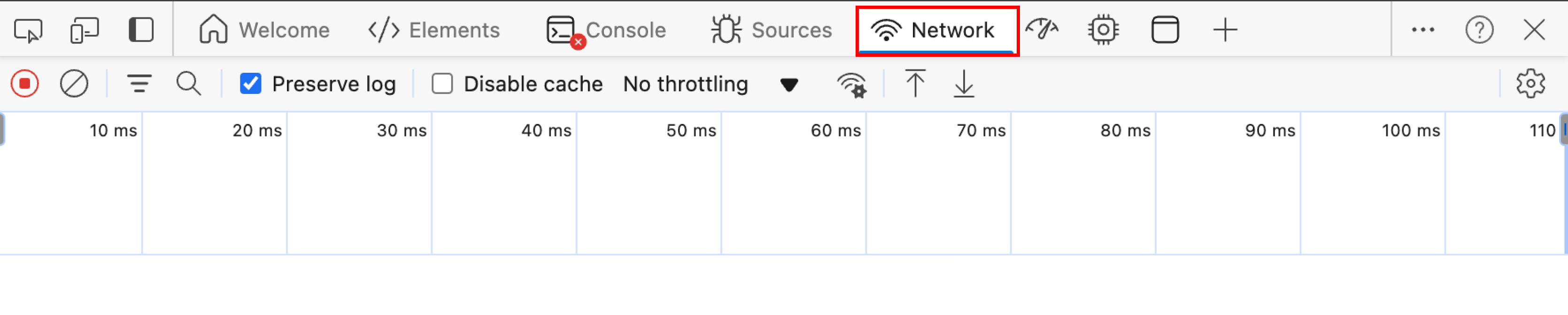Open network search magnifier
1568x315 pixels.
189,83
